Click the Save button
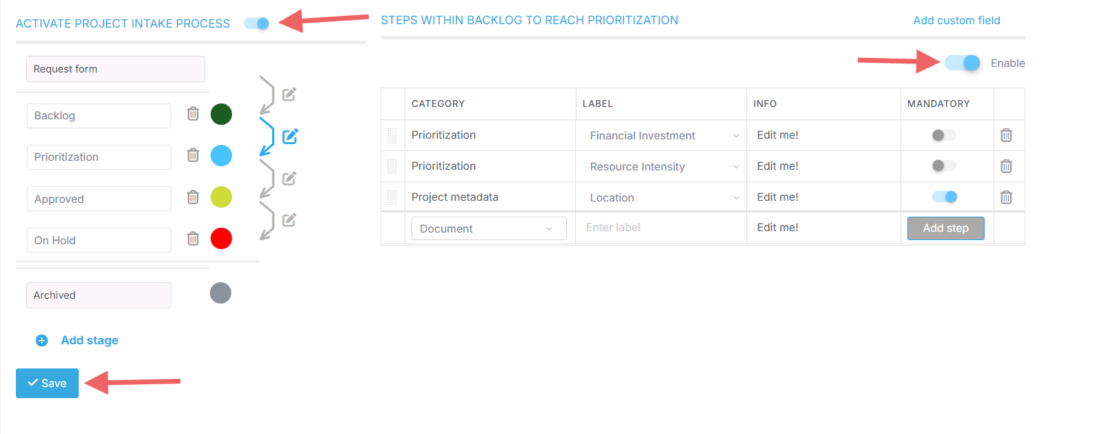1120x434 pixels. [x=47, y=383]
